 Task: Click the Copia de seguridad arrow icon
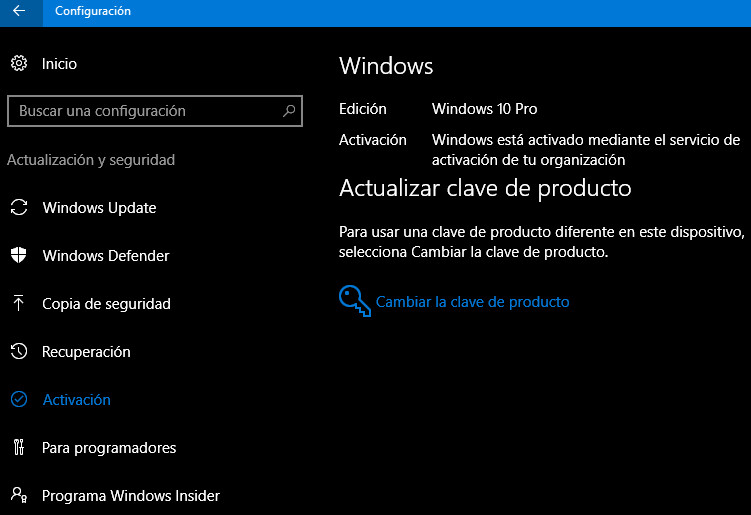point(19,304)
